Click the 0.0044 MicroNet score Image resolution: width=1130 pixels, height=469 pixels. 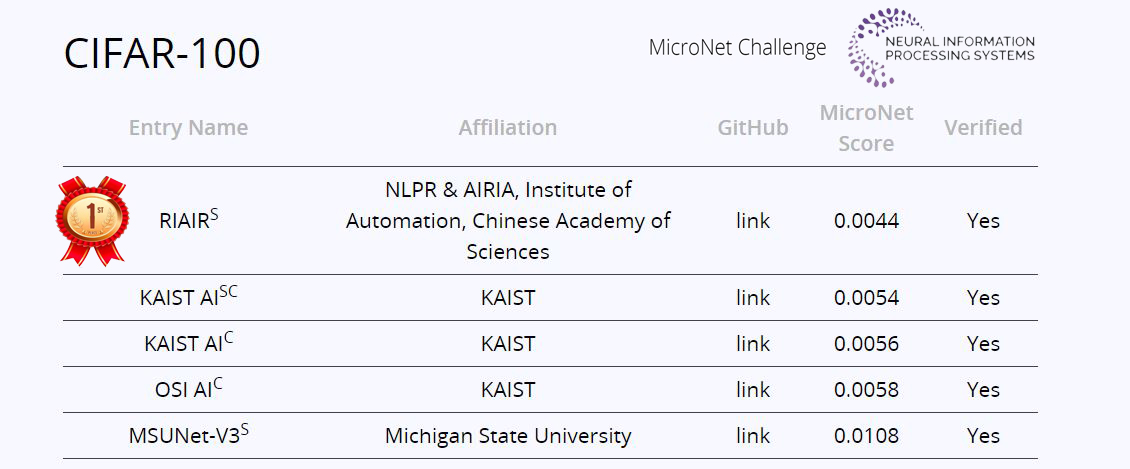pos(866,220)
